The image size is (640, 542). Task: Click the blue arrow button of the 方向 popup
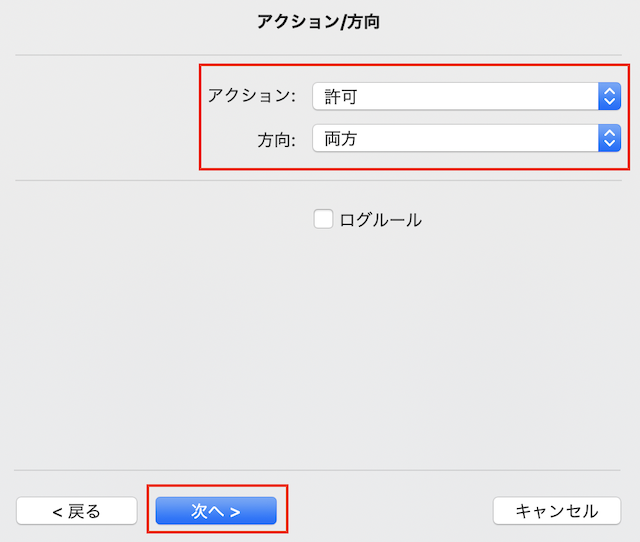pyautogui.click(x=609, y=138)
